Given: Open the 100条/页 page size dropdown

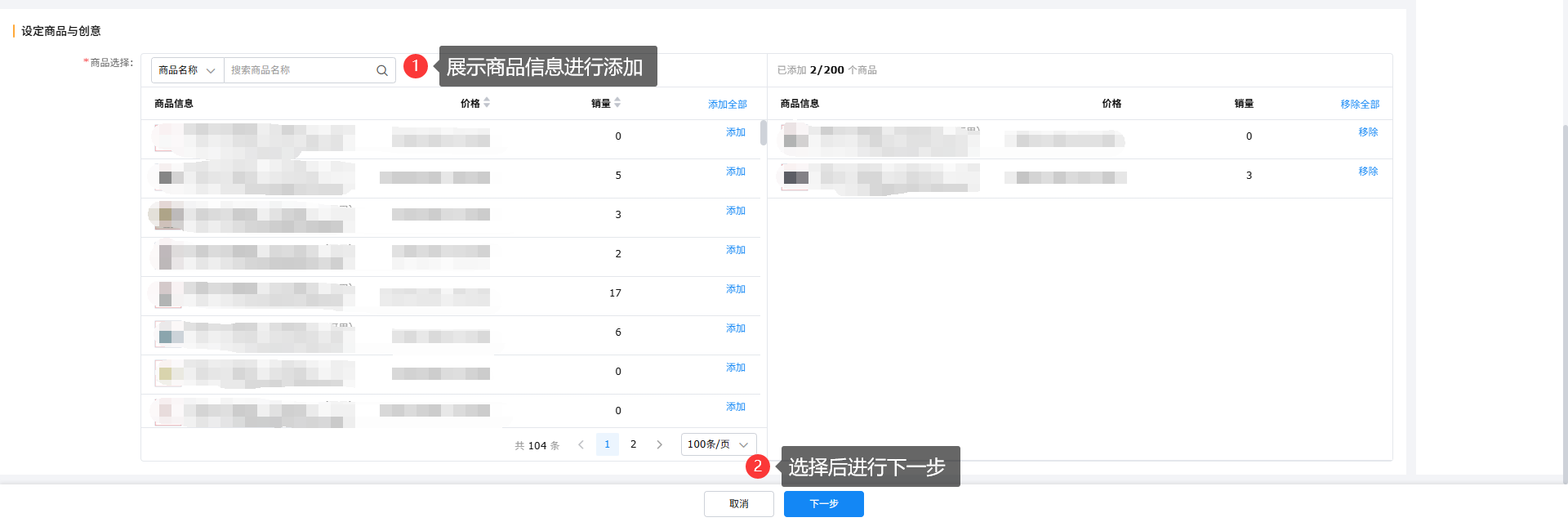Looking at the screenshot, I should click(719, 444).
